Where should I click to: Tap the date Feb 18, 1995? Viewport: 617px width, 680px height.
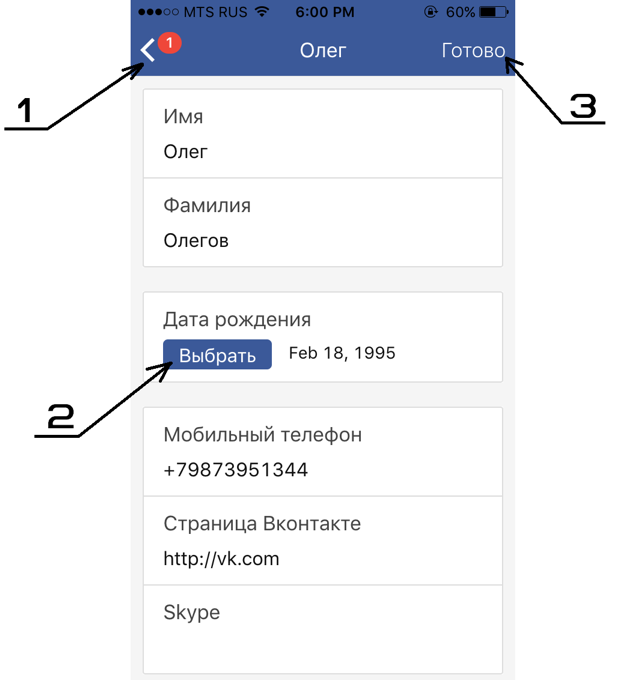pos(342,353)
